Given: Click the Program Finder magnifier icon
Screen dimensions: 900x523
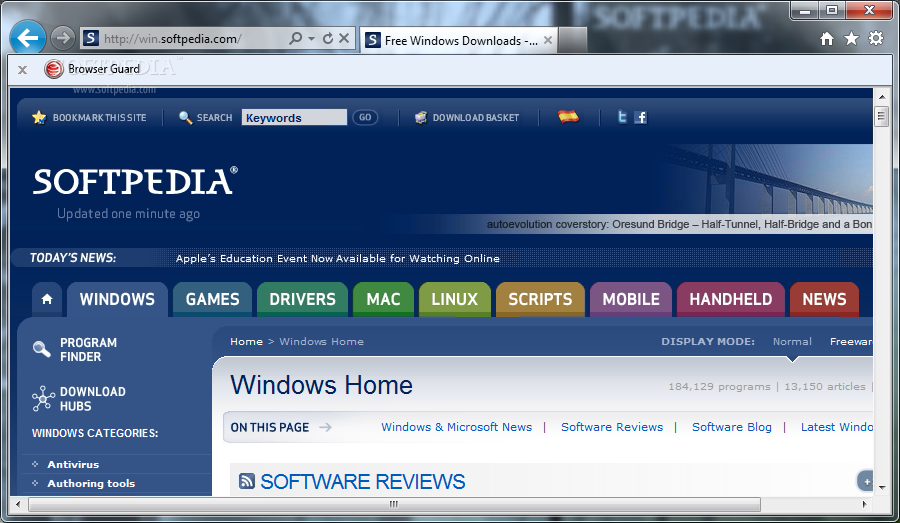Looking at the screenshot, I should (x=41, y=348).
